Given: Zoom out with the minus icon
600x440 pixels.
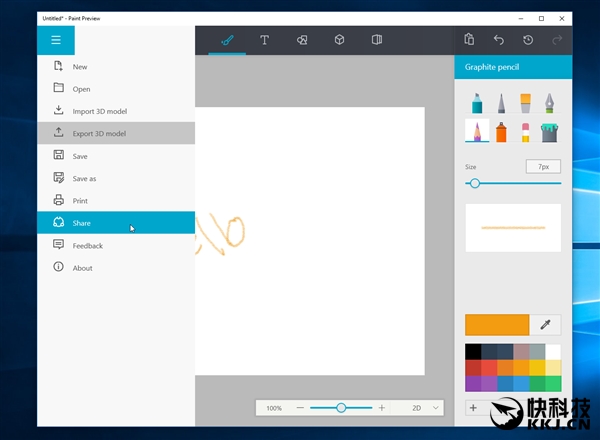Looking at the screenshot, I should [300, 408].
